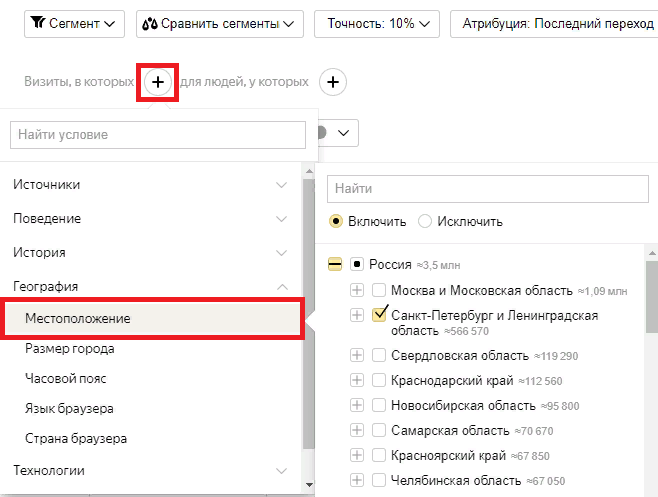Open Атрибуция: Последний переход selector

(554, 24)
